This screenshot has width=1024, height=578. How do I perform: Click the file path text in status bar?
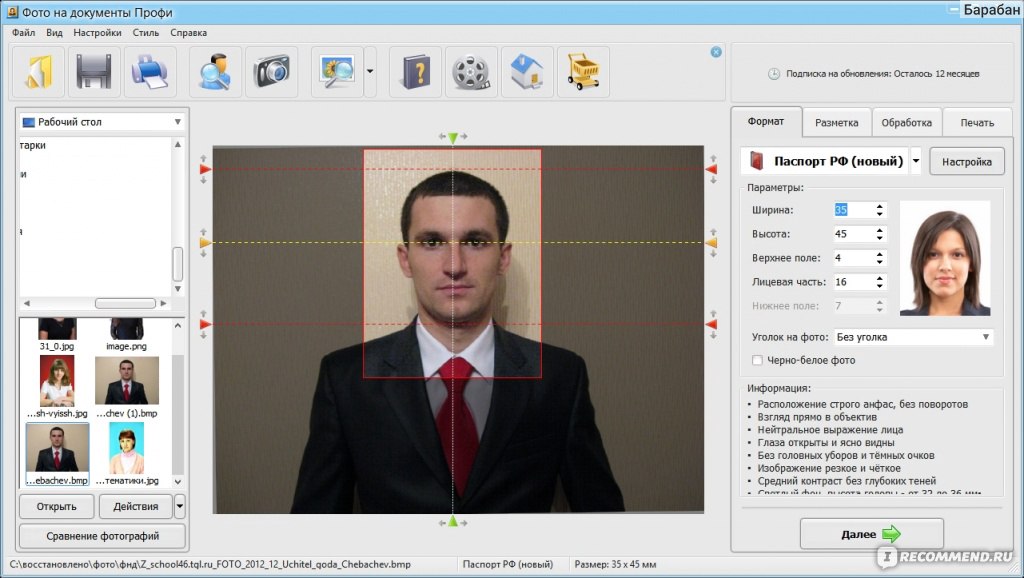click(x=210, y=564)
